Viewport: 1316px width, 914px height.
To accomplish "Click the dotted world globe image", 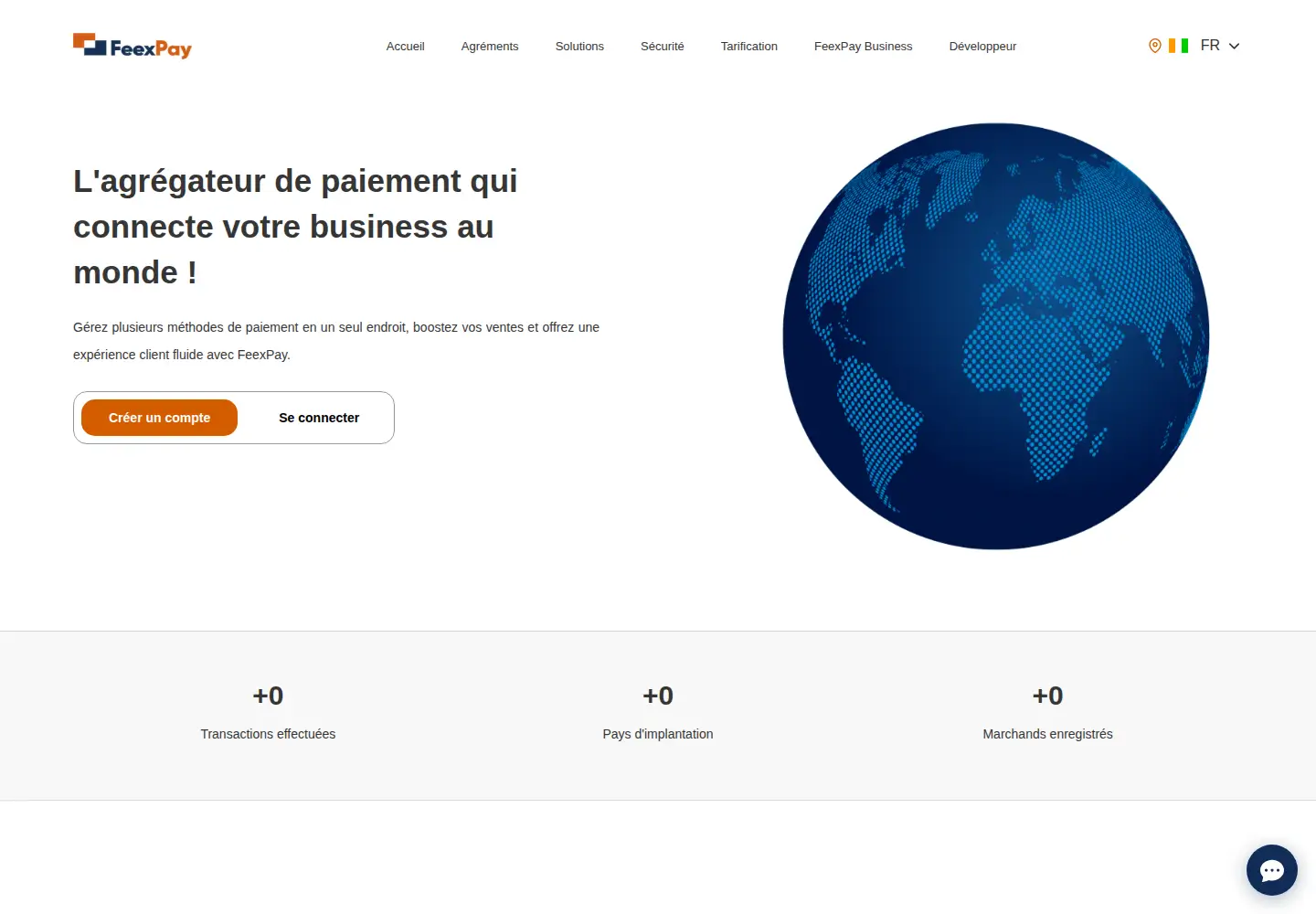I will pyautogui.click(x=996, y=336).
